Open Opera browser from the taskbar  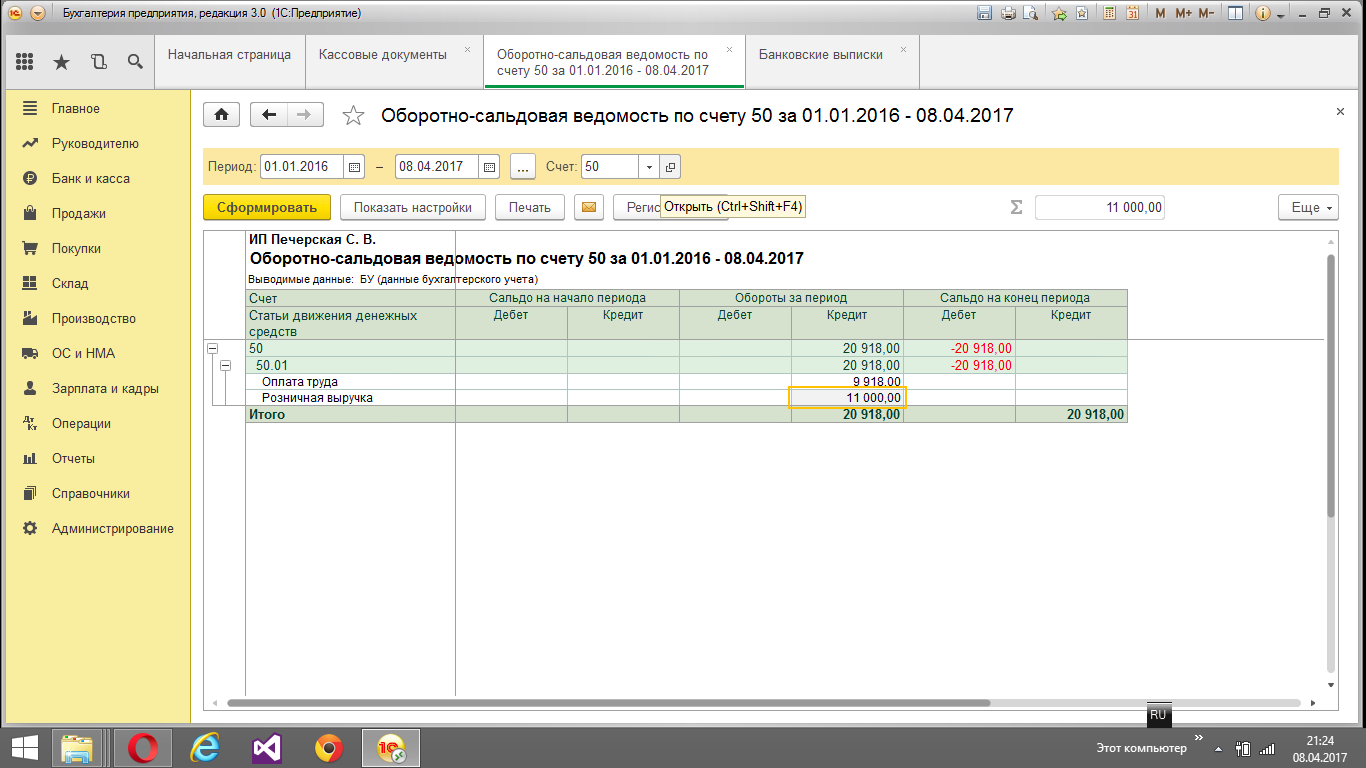[x=142, y=747]
